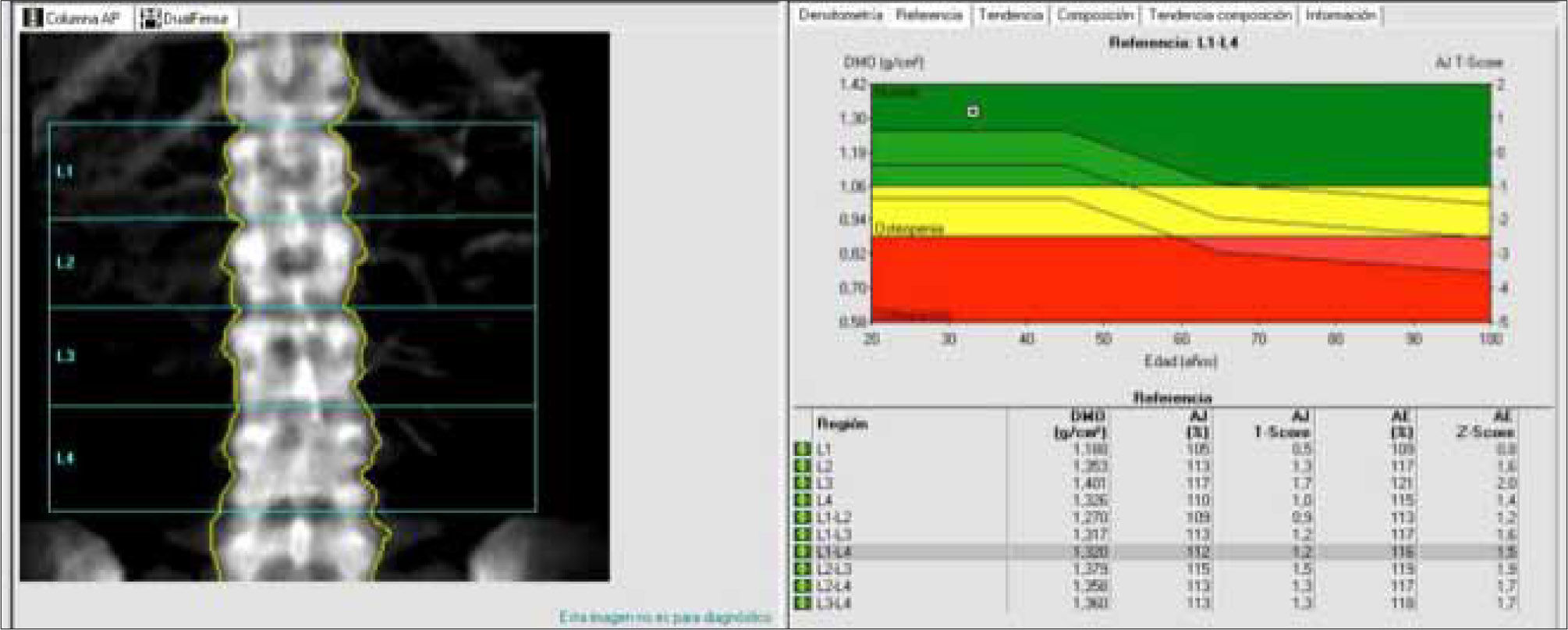
Task: Switch to the Densitometría tab
Action: tap(840, 16)
